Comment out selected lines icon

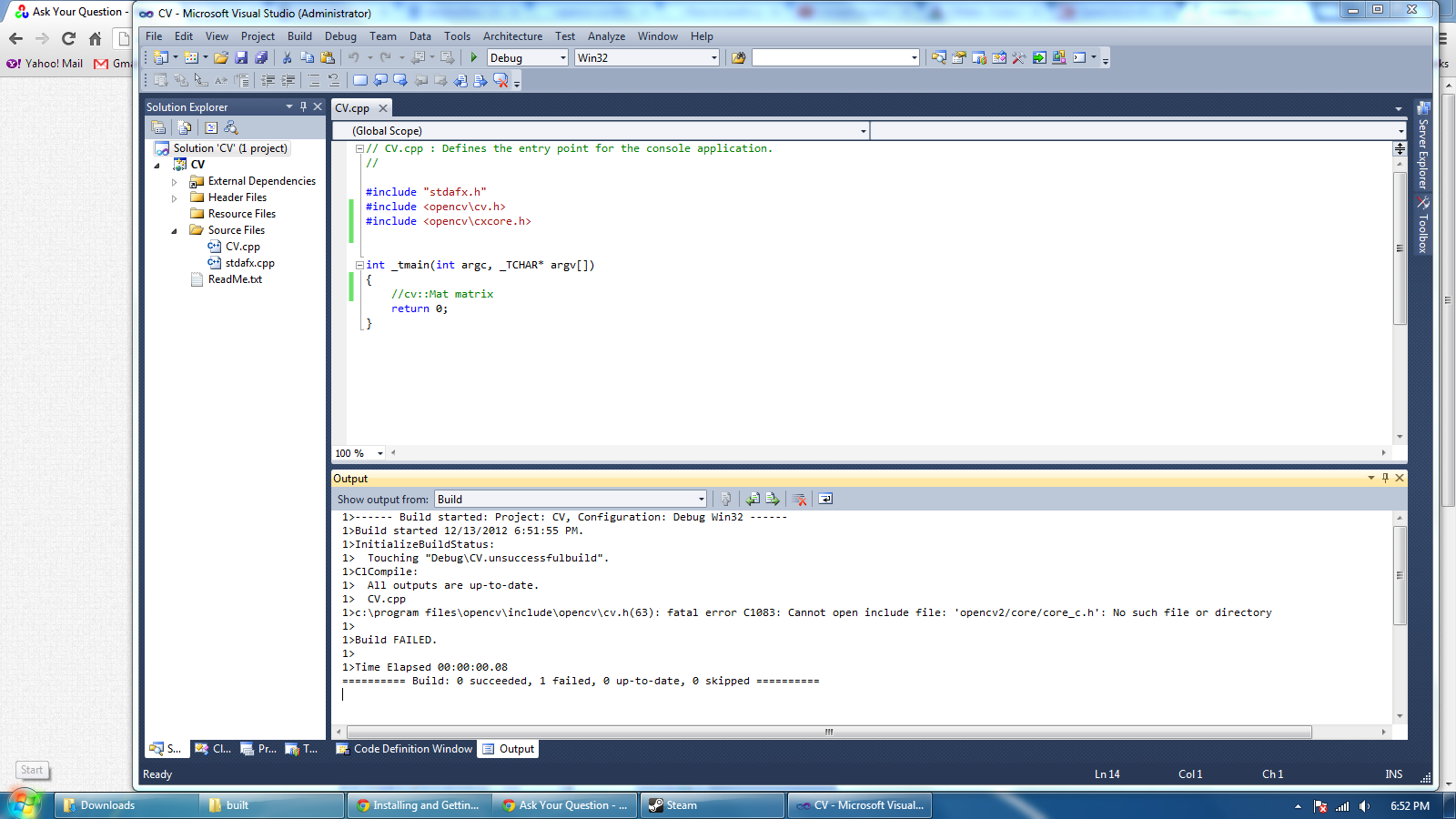point(314,80)
